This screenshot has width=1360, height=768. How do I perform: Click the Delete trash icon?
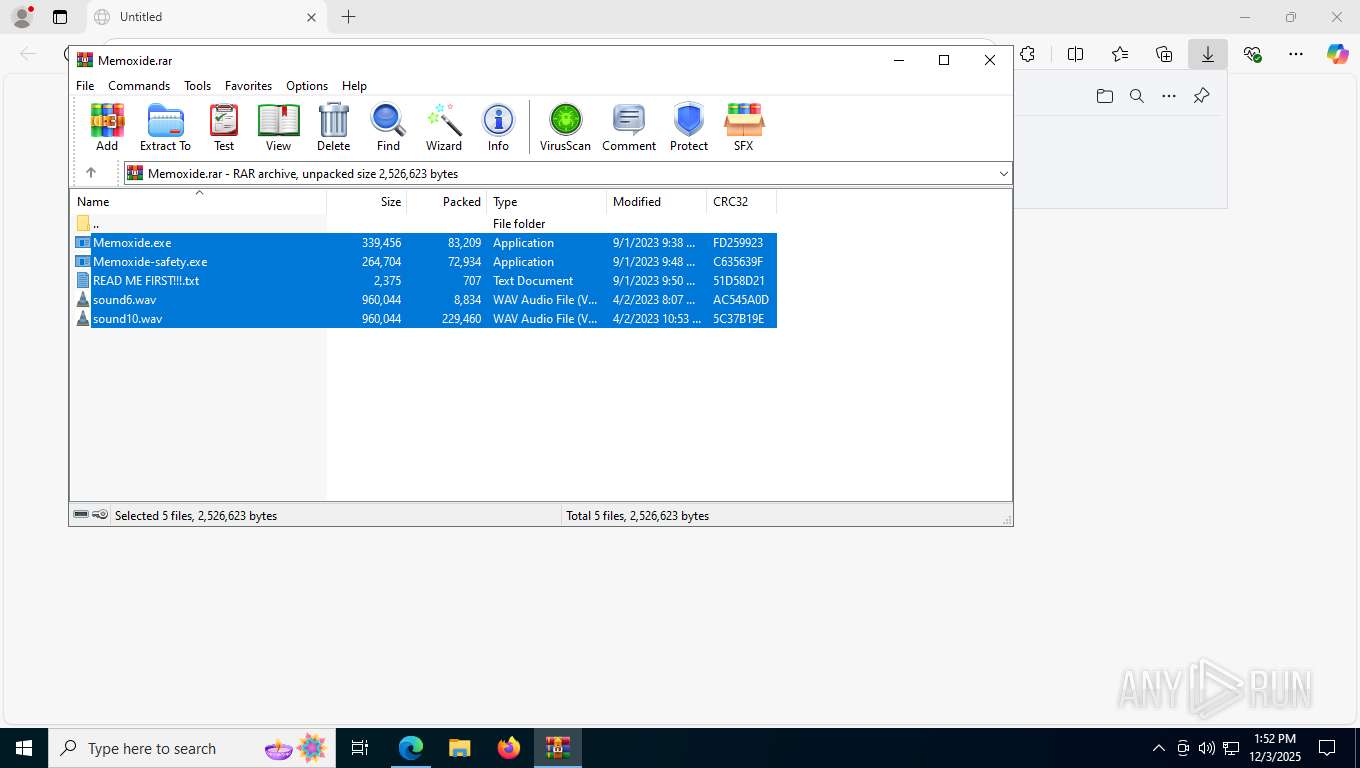[x=333, y=127]
